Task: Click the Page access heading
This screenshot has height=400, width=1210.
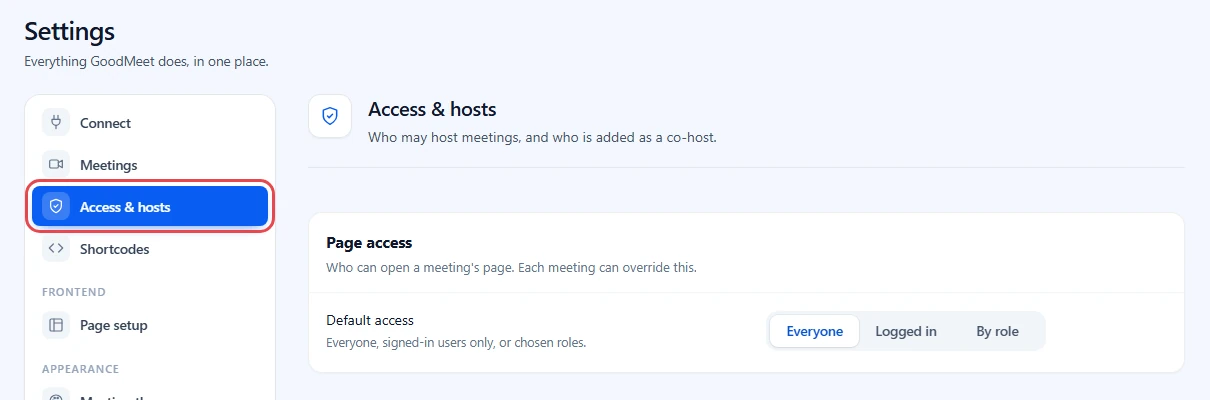Action: click(x=369, y=243)
